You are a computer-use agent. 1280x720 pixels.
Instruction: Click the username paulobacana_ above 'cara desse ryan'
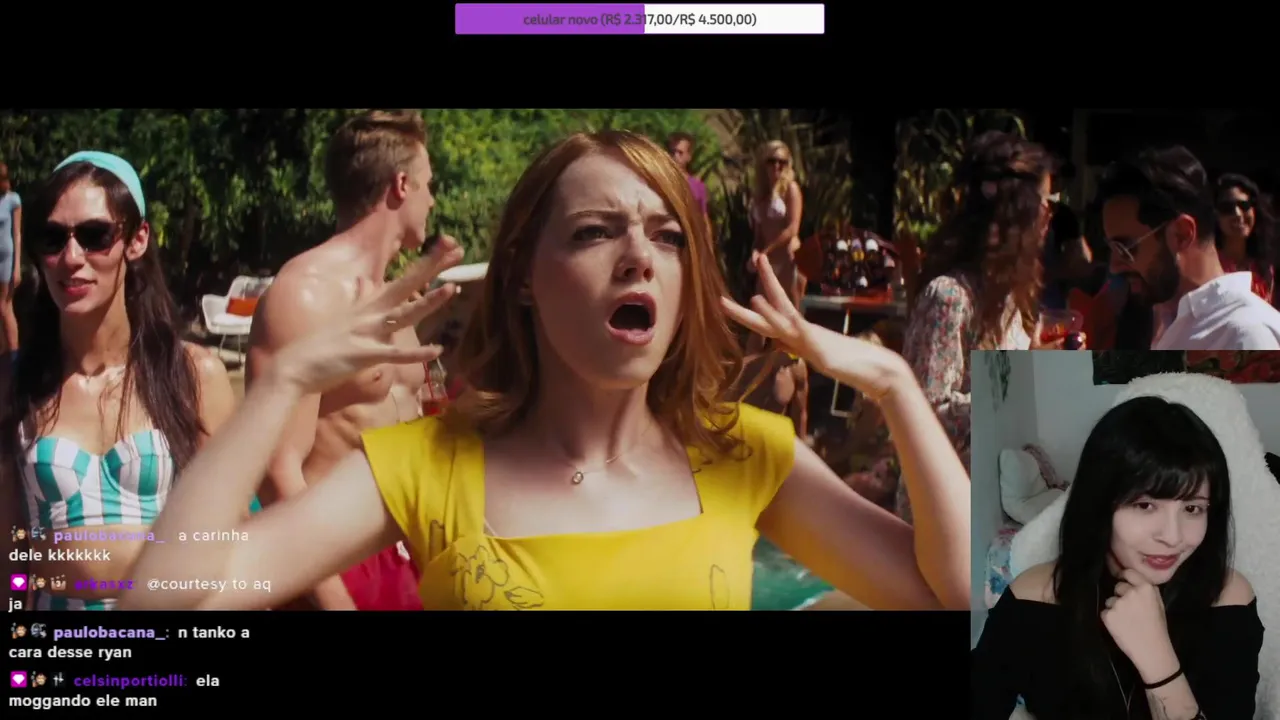pyautogui.click(x=110, y=632)
